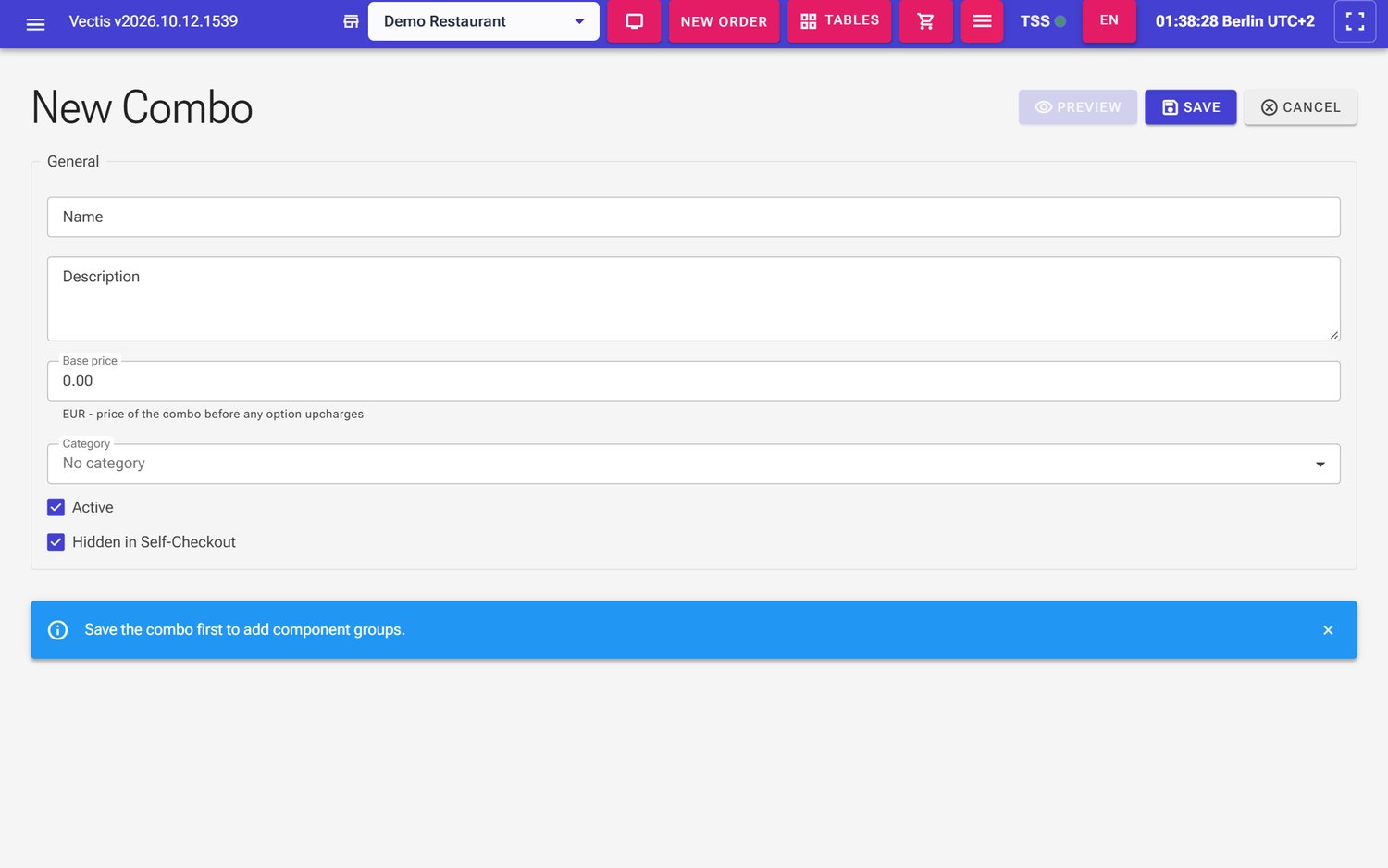Image resolution: width=1388 pixels, height=868 pixels.
Task: Open the hamburger navigation menu
Action: click(x=35, y=24)
